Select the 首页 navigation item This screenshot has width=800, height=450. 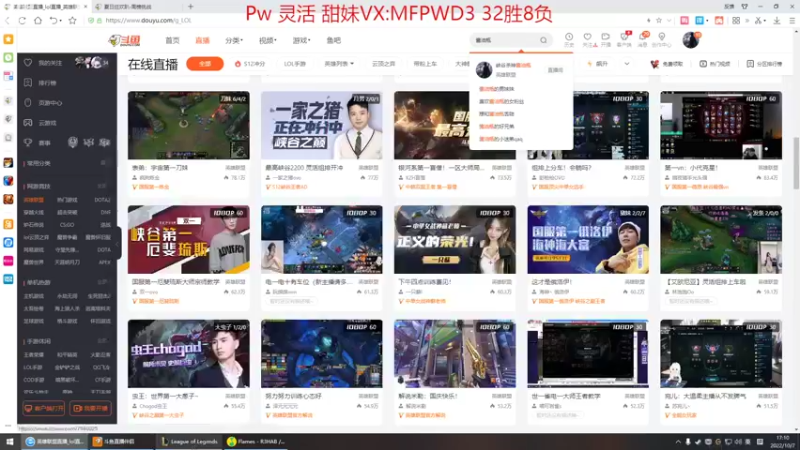point(172,40)
